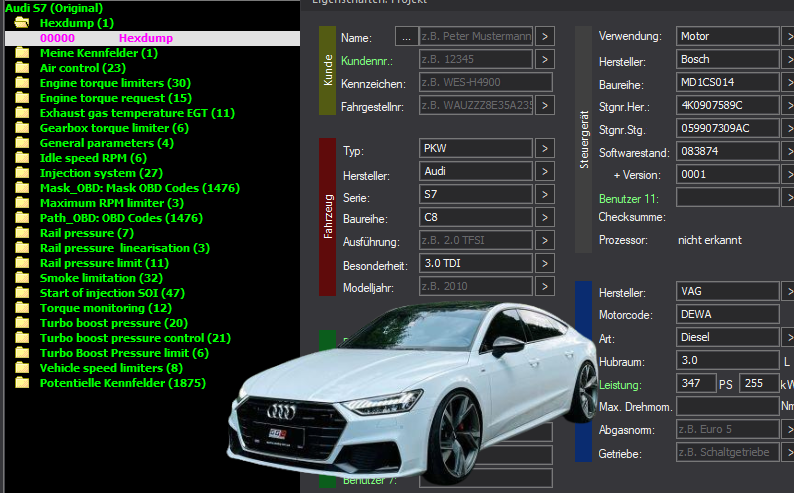Click the Rail pressure limit folder icon
Image resolution: width=794 pixels, height=493 pixels.
click(x=22, y=263)
